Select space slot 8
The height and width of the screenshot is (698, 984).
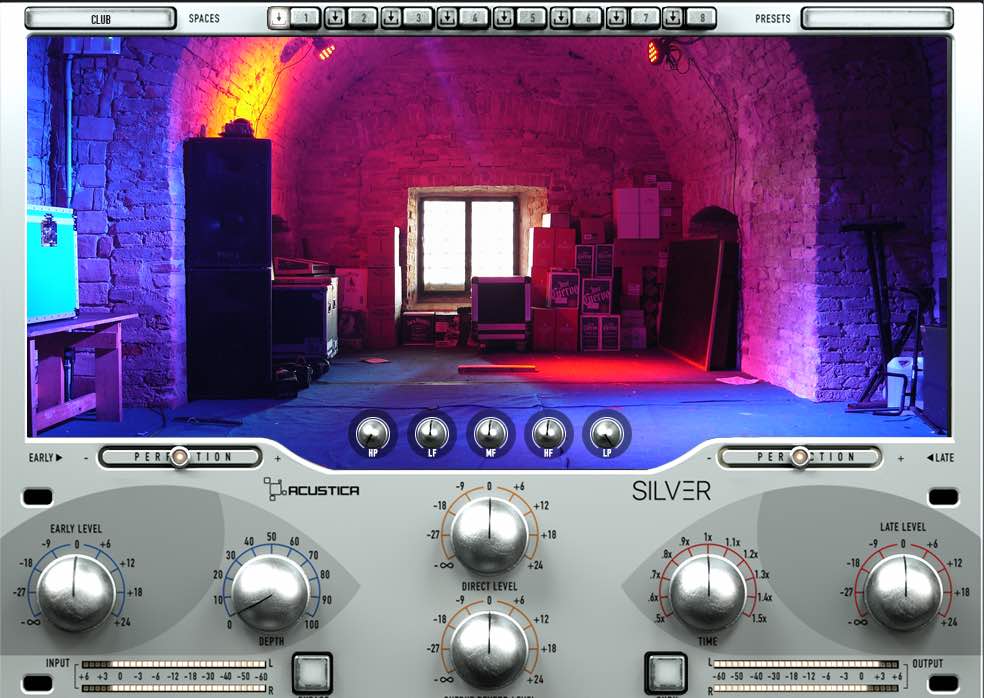click(x=701, y=18)
